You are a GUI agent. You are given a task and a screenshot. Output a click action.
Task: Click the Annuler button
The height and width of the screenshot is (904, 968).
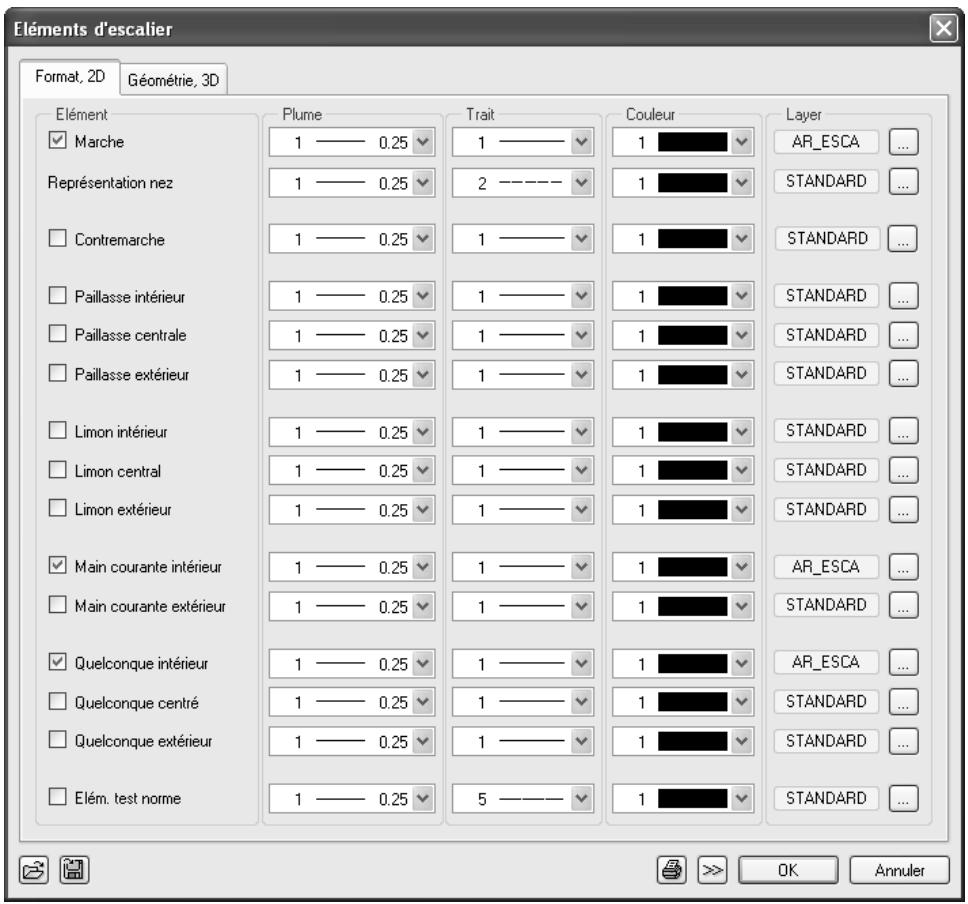[899, 870]
